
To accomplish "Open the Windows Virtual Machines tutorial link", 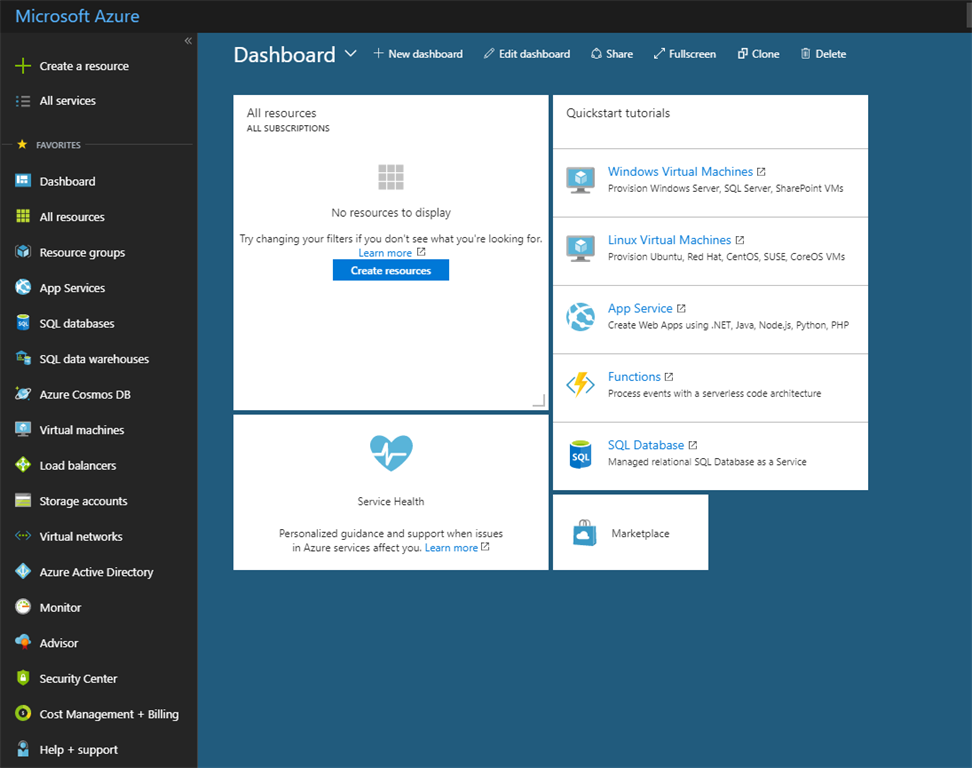I will tap(680, 172).
